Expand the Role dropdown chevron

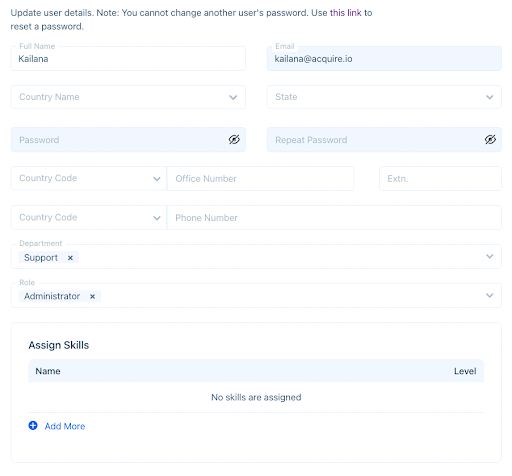point(489,295)
